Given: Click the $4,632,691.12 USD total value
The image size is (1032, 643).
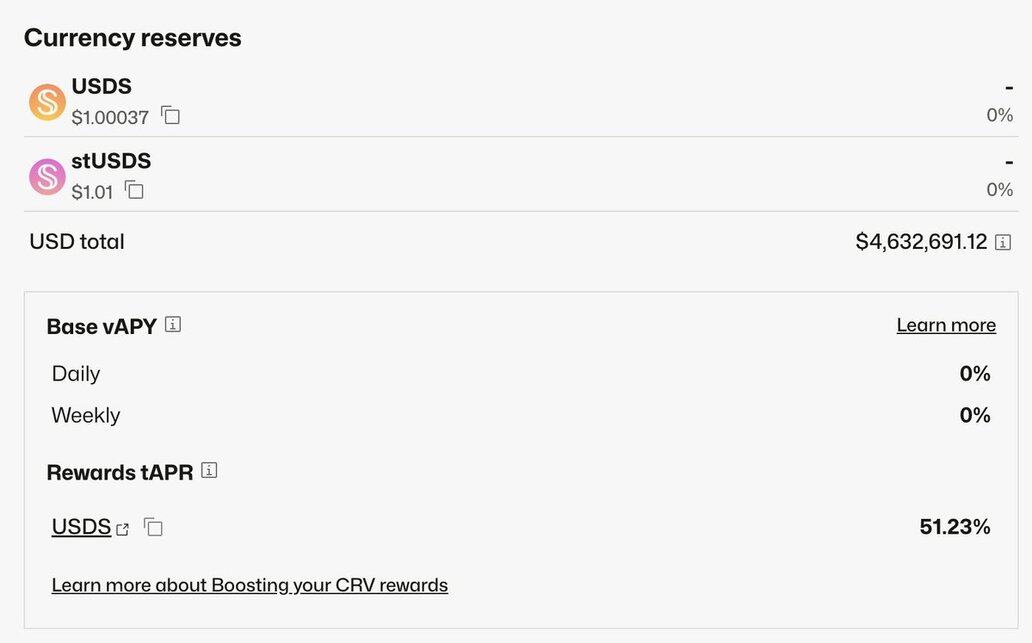Looking at the screenshot, I should pos(921,242).
